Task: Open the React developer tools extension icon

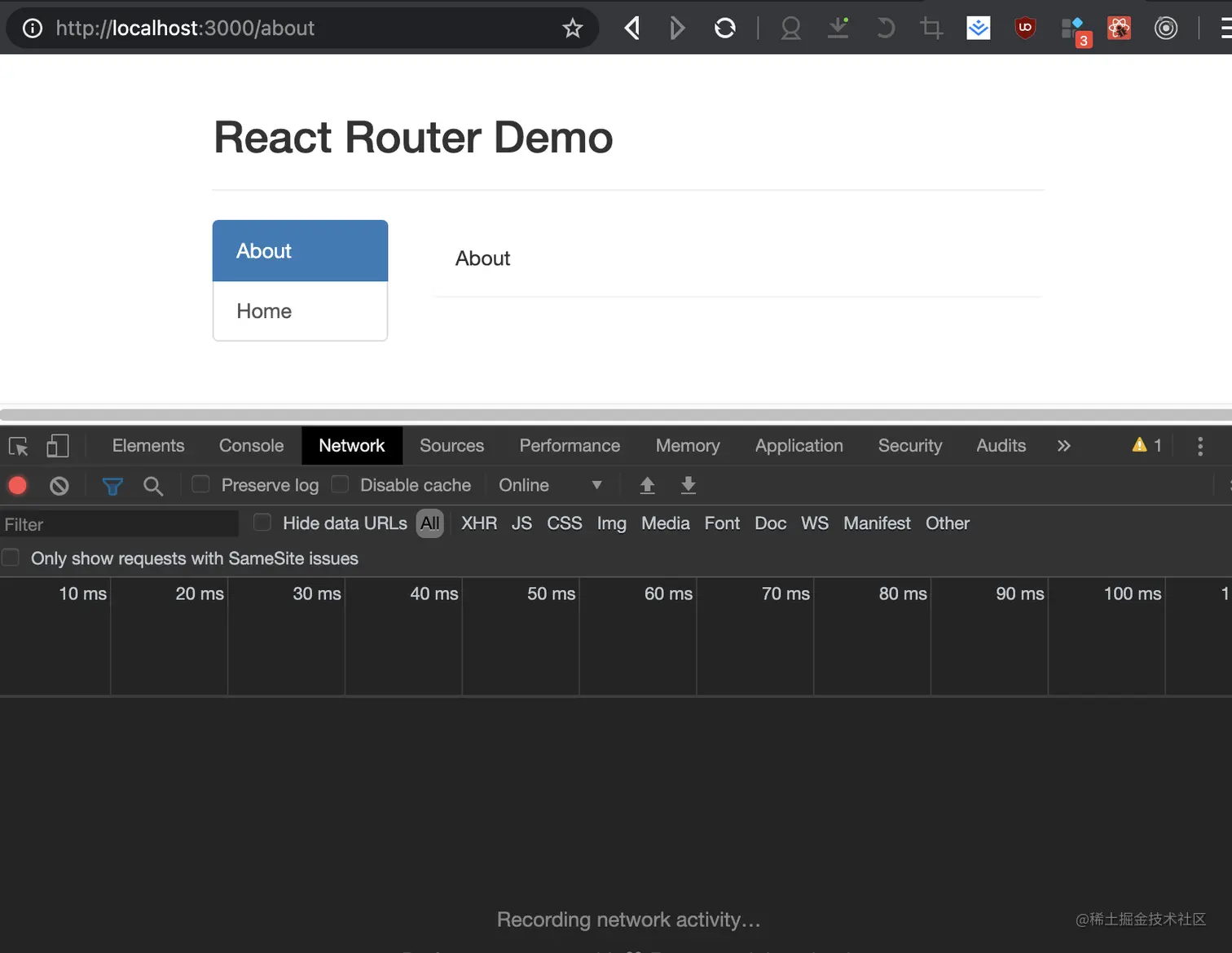Action: point(1120,29)
